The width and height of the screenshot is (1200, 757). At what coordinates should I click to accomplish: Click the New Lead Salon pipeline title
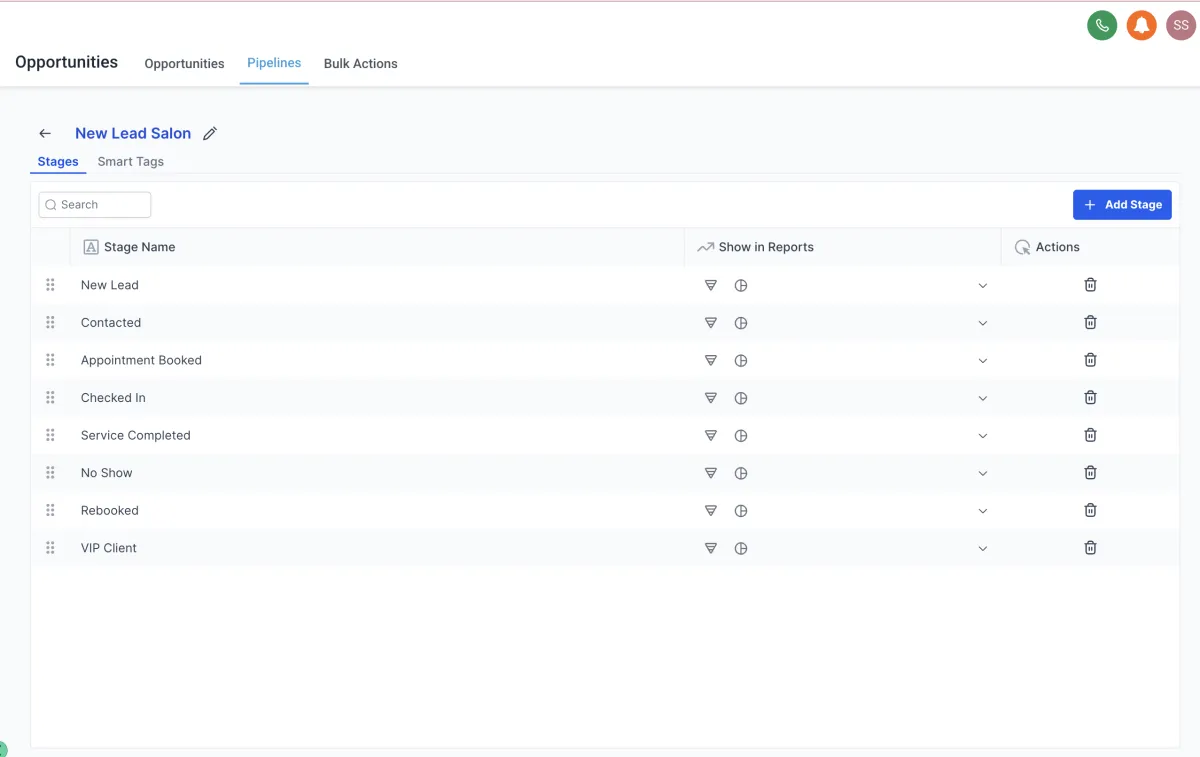(133, 133)
